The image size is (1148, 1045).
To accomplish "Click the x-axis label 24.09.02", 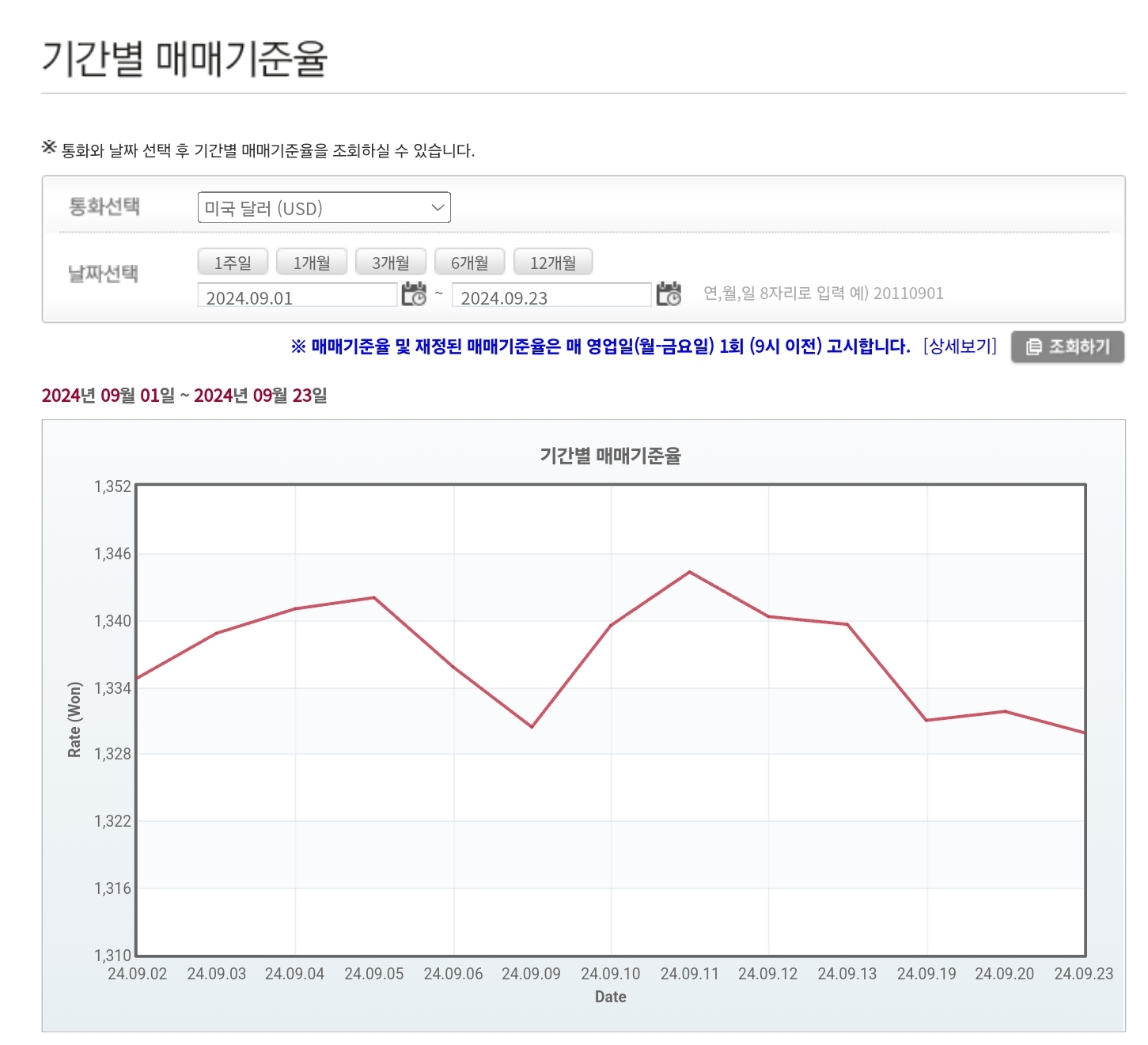I will [x=137, y=974].
